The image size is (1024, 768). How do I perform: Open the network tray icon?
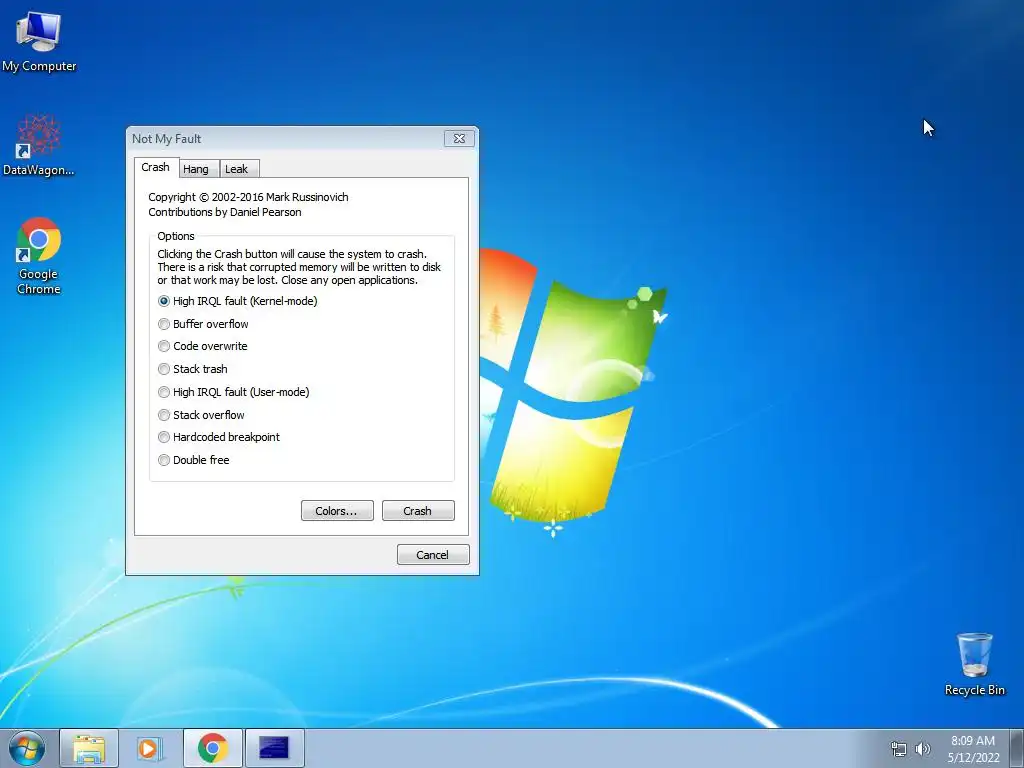[899, 749]
